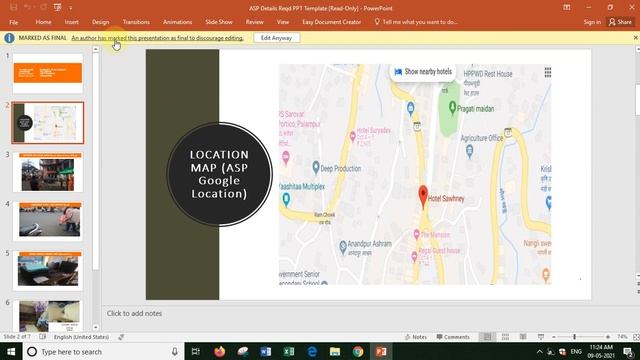
Task: Open the Easy Document Creator tab
Action: (x=331, y=22)
